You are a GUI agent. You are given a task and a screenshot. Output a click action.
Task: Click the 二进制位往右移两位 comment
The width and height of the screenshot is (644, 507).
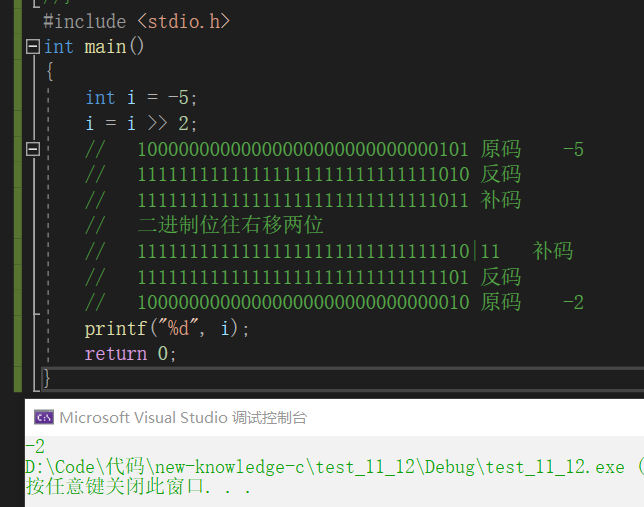coord(230,226)
